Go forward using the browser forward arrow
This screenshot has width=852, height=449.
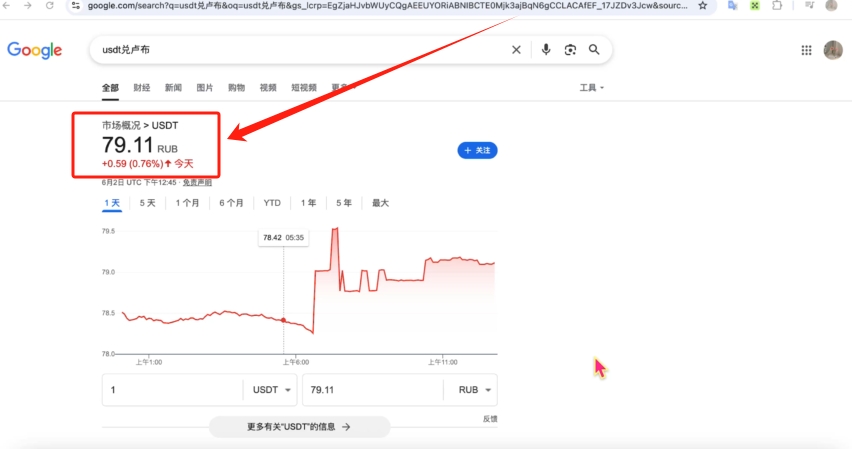coord(27,5)
